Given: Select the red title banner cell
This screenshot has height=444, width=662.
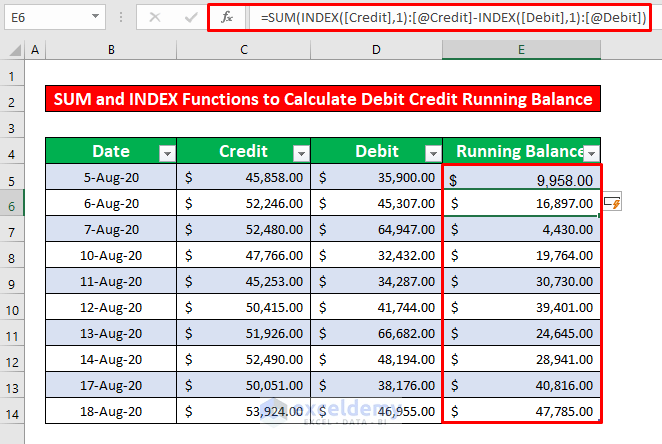Looking at the screenshot, I should click(x=323, y=99).
